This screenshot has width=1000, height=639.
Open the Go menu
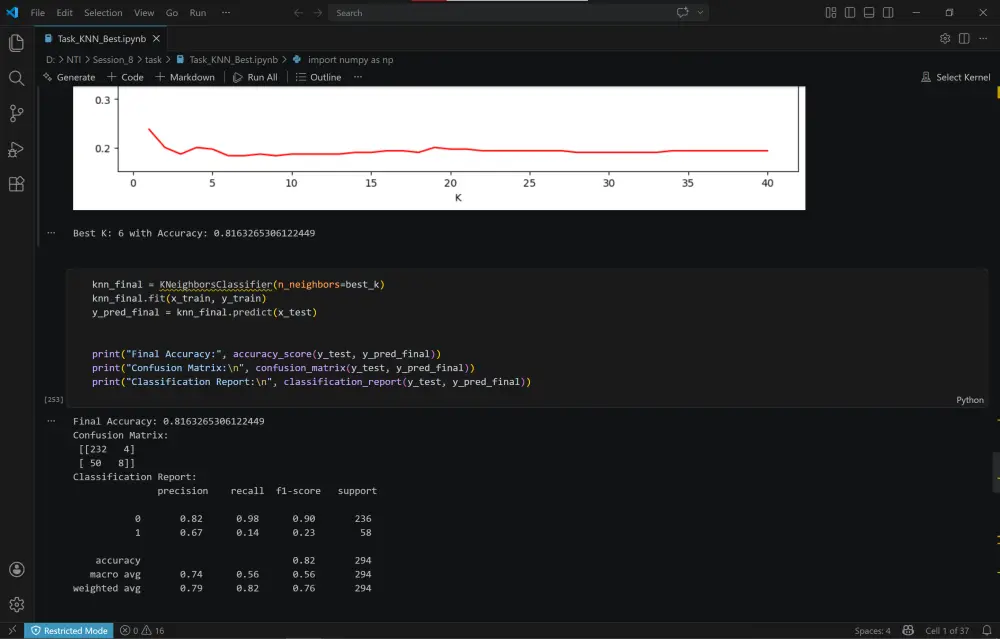(172, 13)
